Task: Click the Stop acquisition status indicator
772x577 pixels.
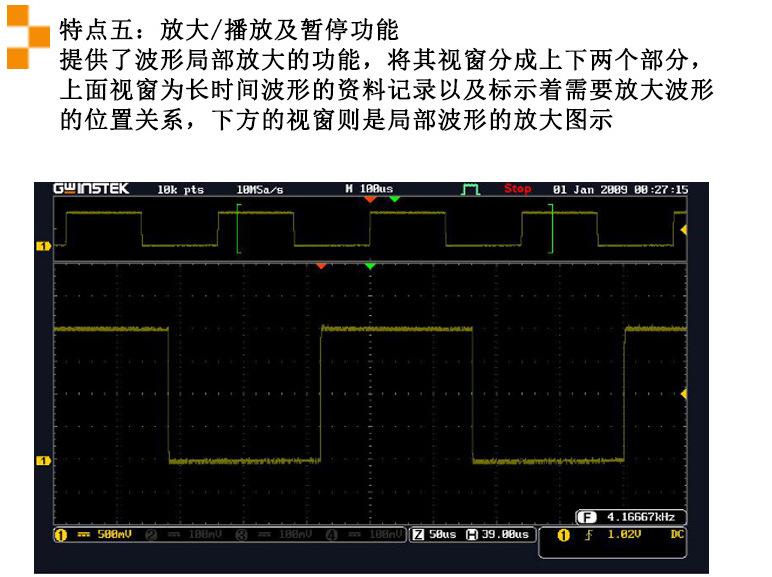Action: (518, 189)
